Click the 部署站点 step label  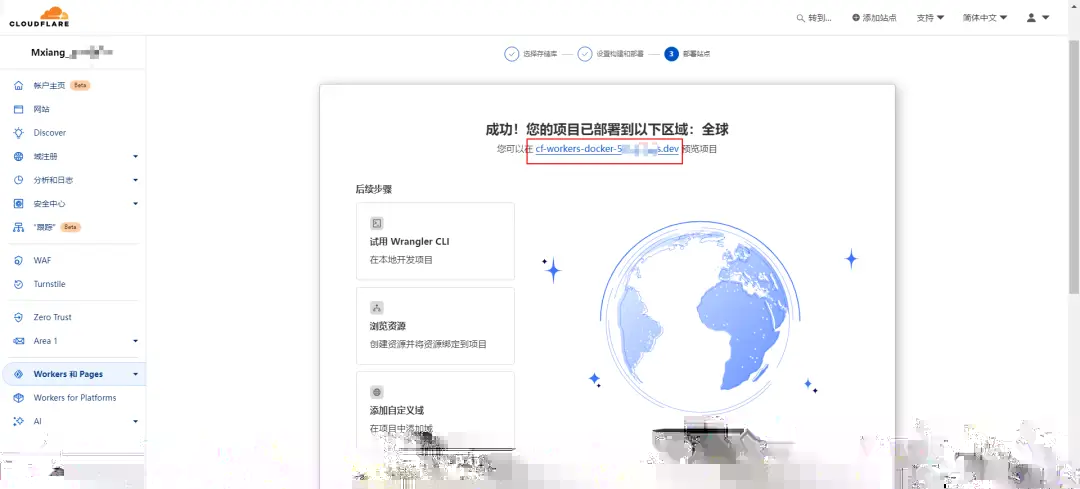pos(696,54)
